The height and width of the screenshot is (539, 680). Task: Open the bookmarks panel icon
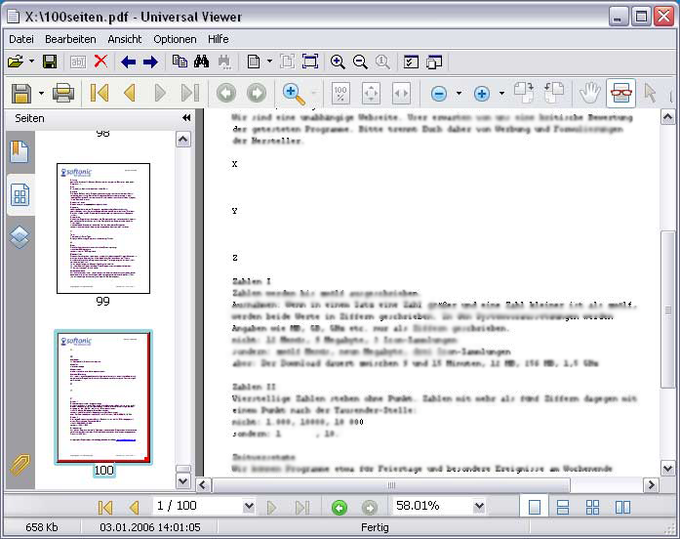click(x=20, y=151)
